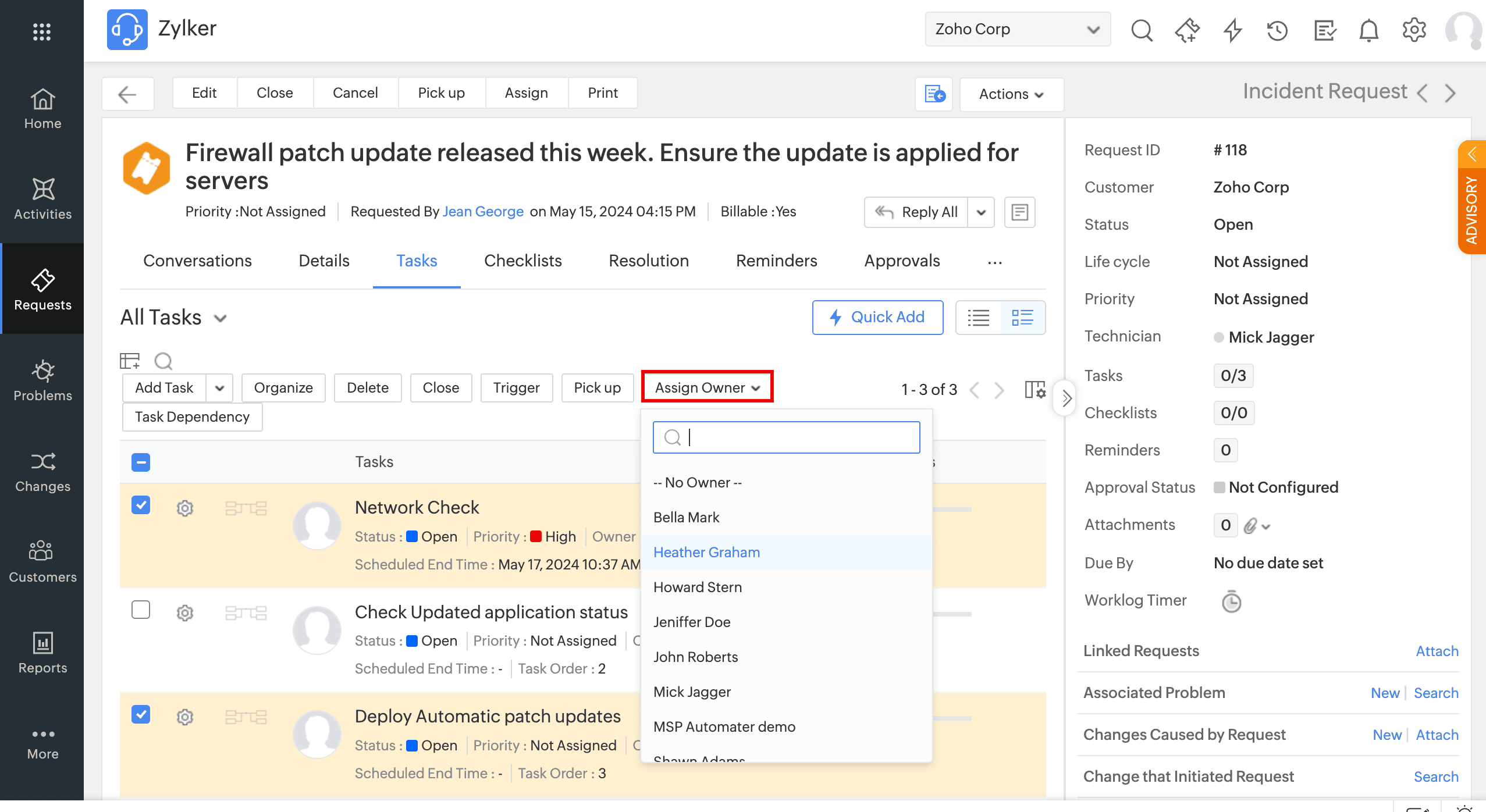Open the notifications bell icon
Screen dimensions: 1486x812
pos(1368,30)
